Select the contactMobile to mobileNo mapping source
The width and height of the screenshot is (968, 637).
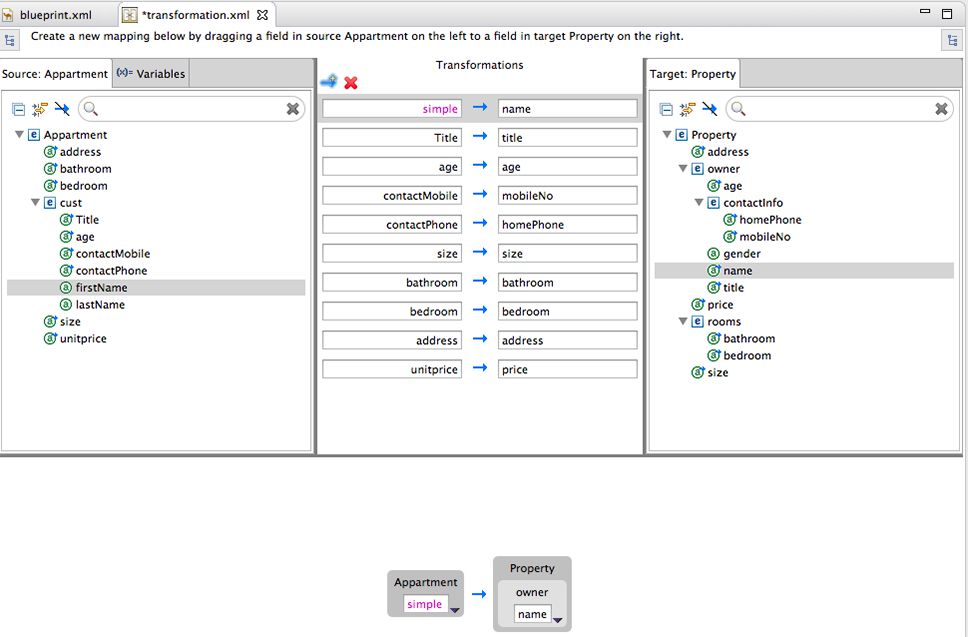392,196
